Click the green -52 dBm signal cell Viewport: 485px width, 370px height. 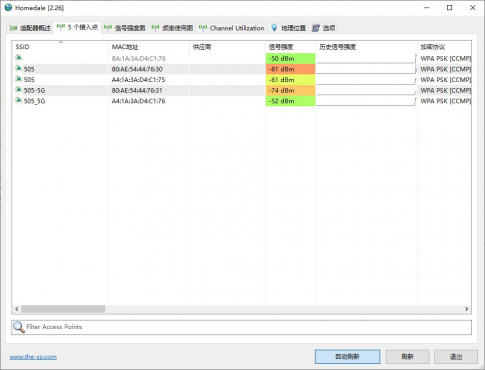[x=291, y=101]
